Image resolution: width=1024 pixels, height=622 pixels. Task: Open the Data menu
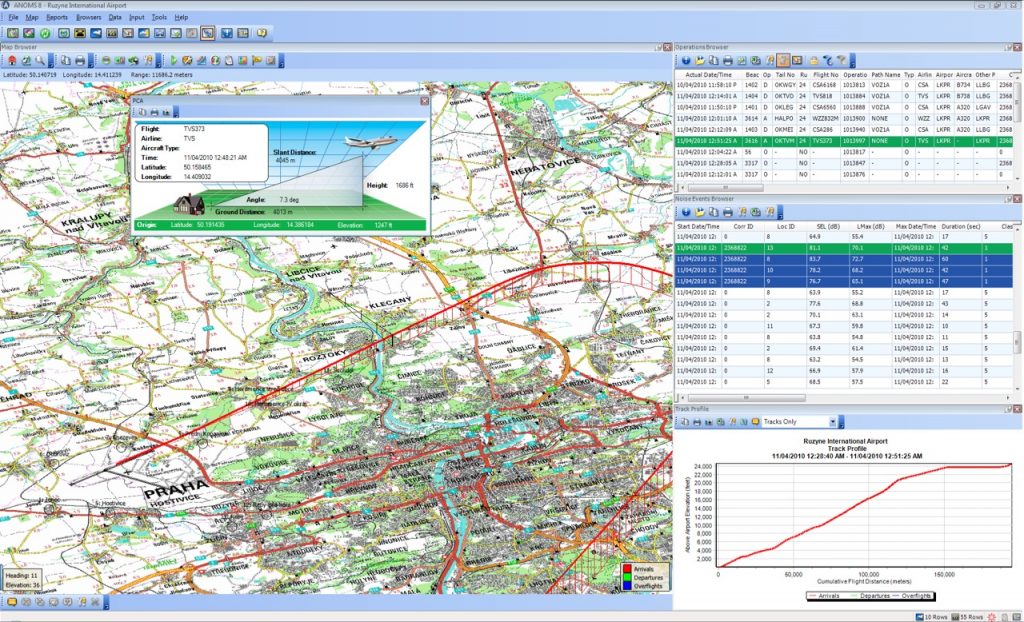(x=115, y=17)
